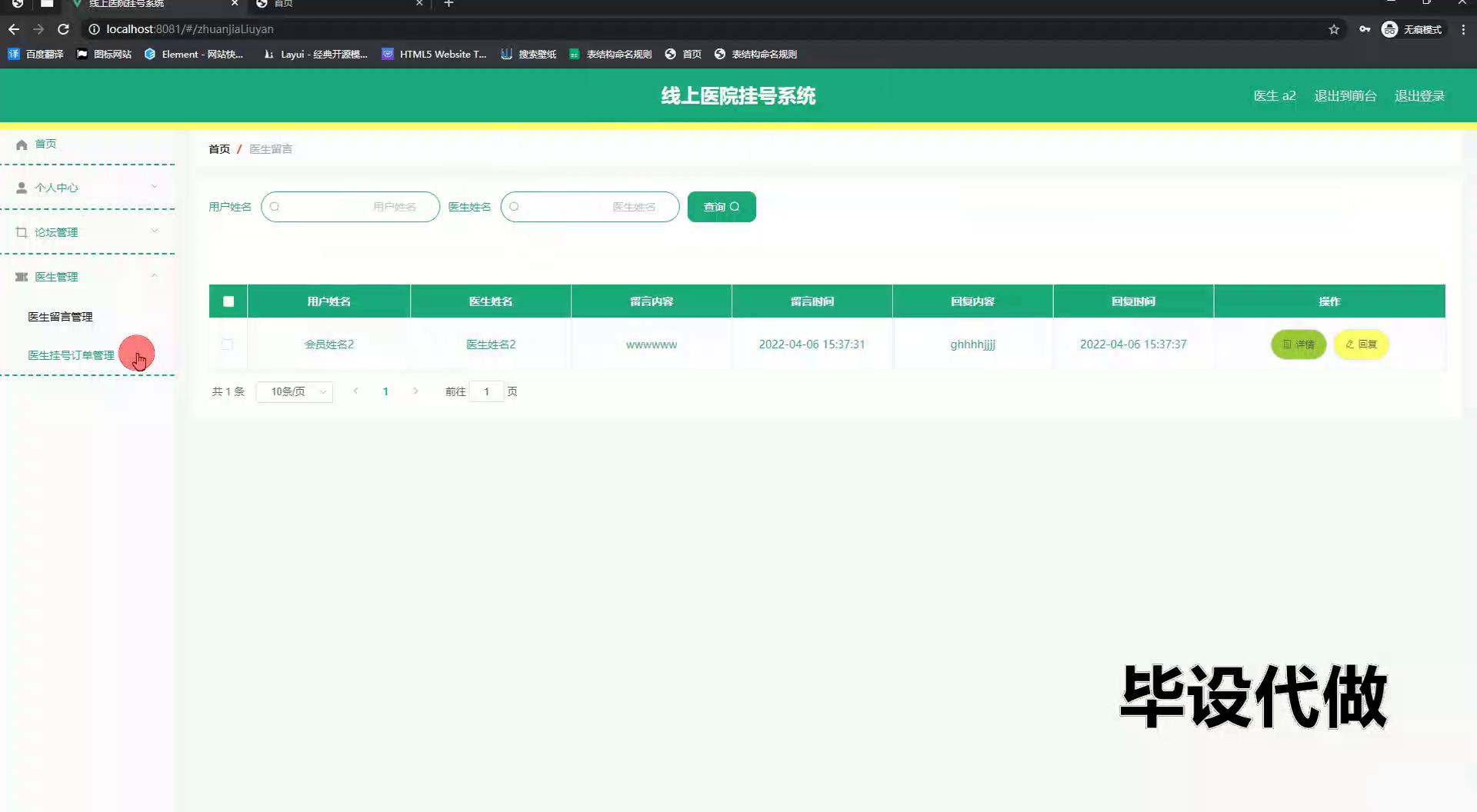1477x812 pixels.
Task: Open the first 表结构命名规则 bookmark
Action: pos(611,54)
